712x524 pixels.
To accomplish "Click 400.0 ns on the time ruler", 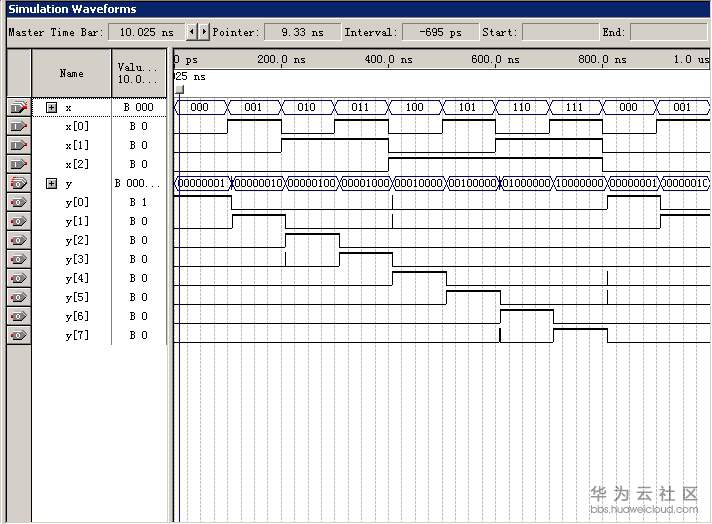I will [389, 59].
